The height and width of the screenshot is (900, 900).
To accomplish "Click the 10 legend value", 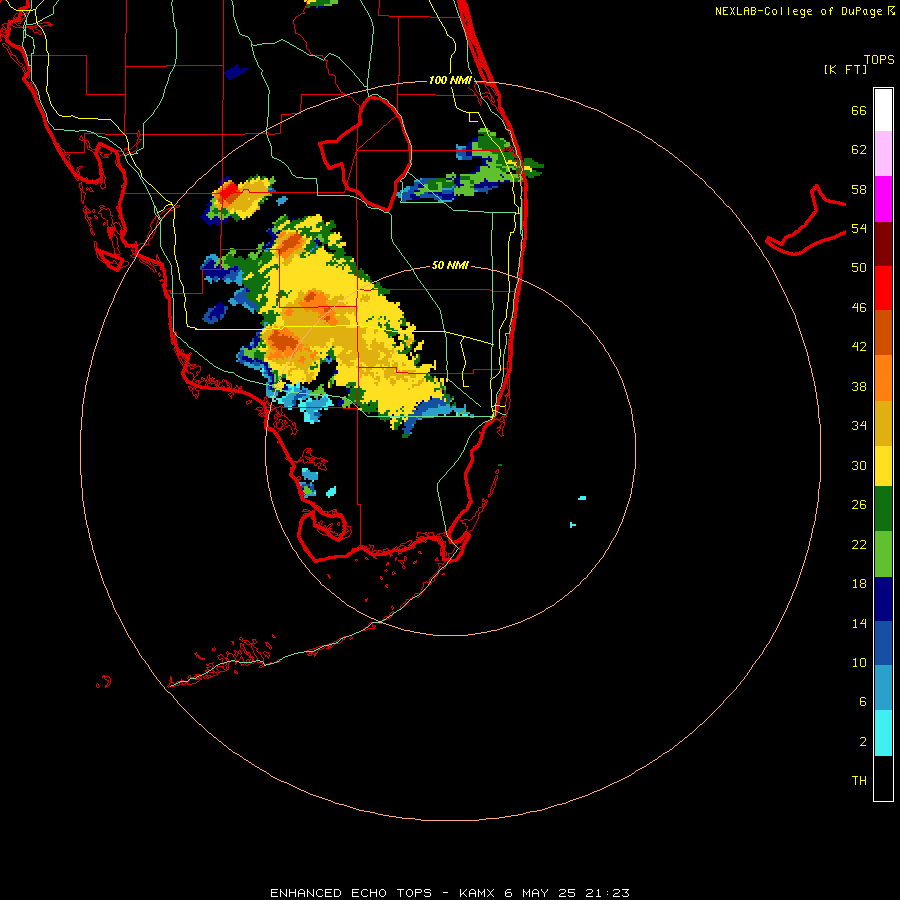I will pos(859,662).
